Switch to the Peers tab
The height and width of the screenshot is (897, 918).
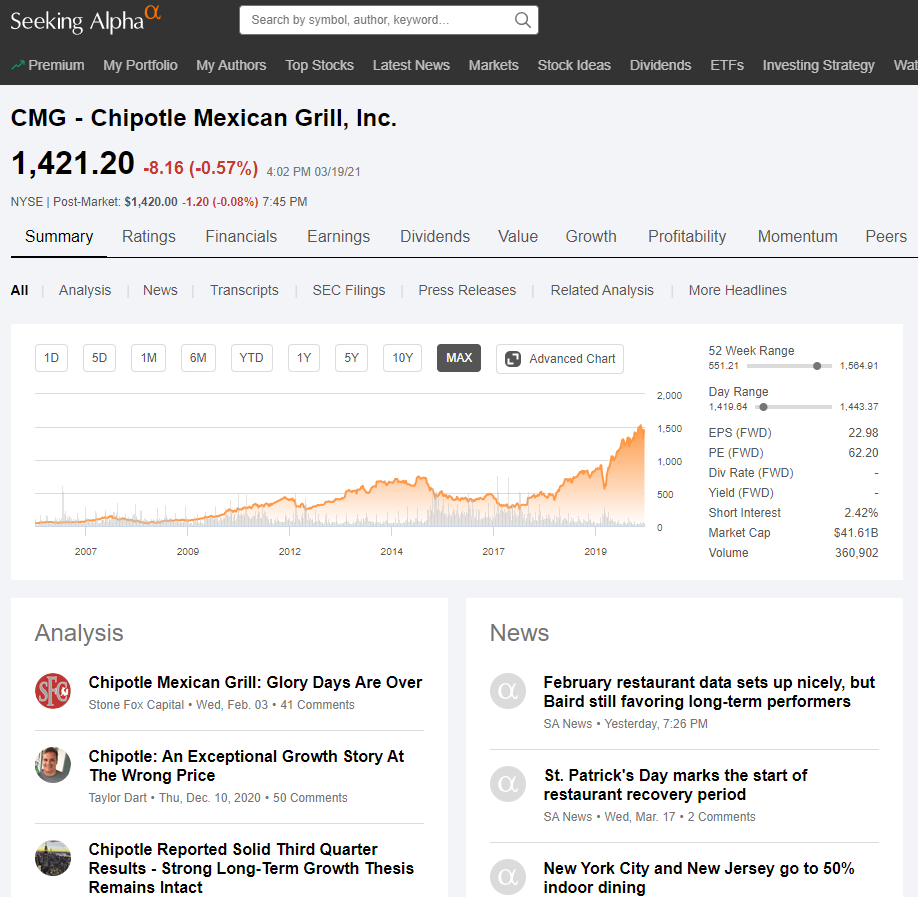(886, 237)
